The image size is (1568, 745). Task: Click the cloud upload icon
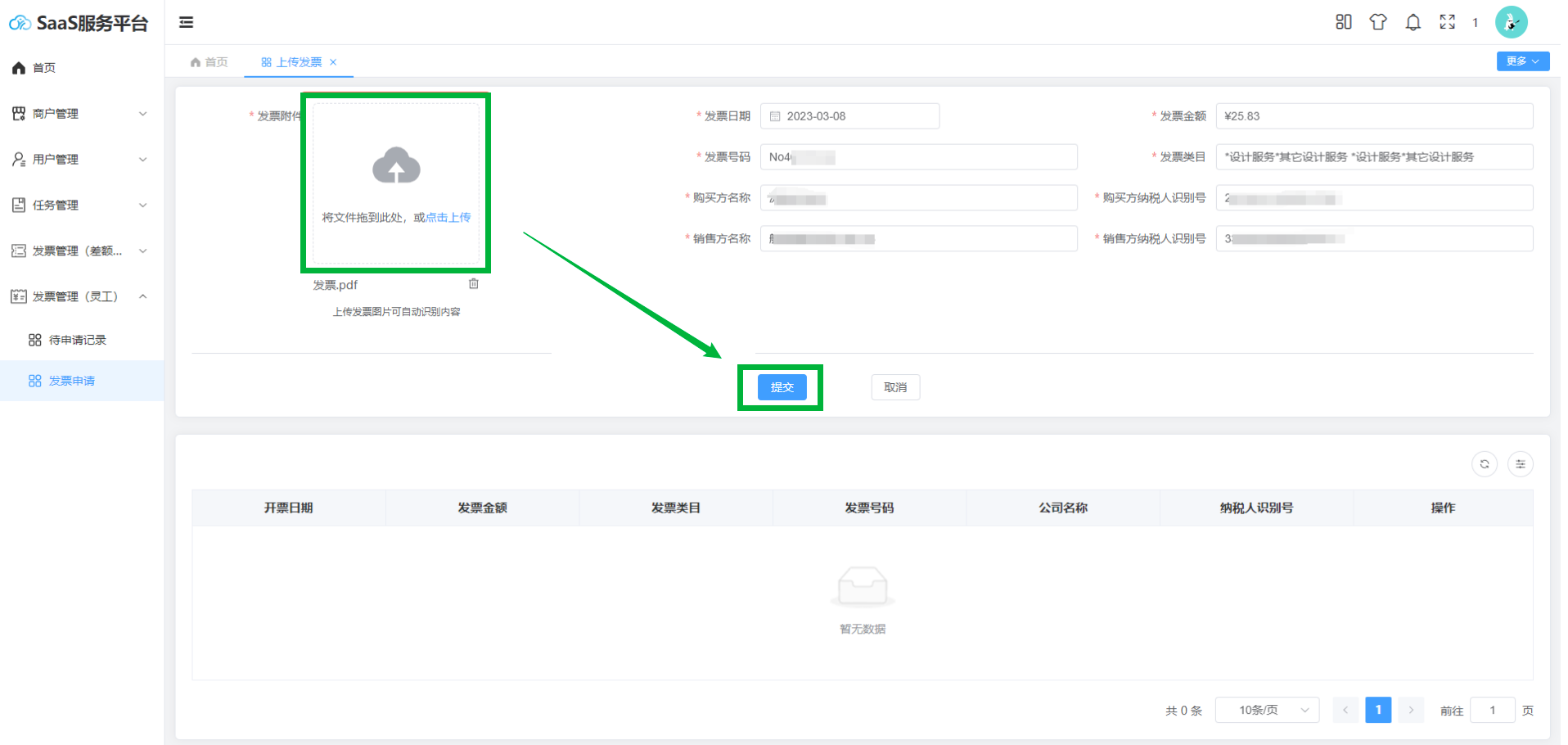pyautogui.click(x=396, y=166)
